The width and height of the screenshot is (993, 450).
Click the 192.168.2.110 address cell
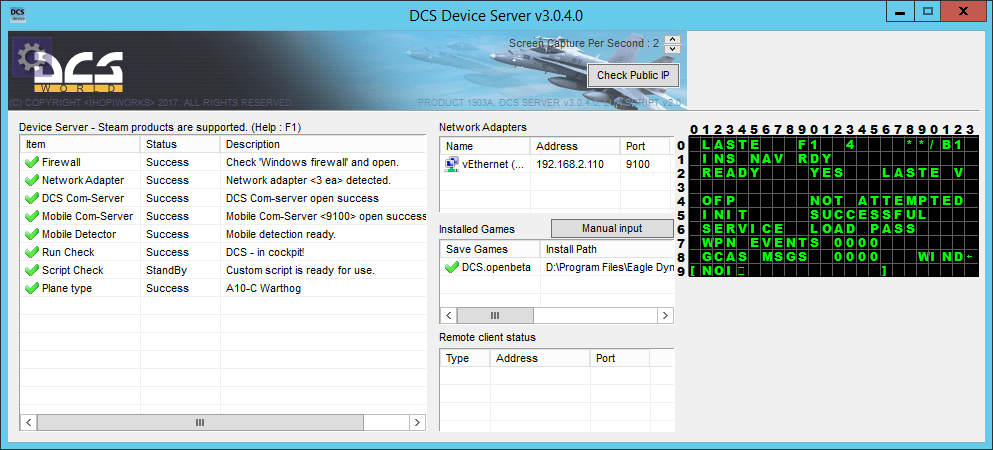(x=570, y=165)
